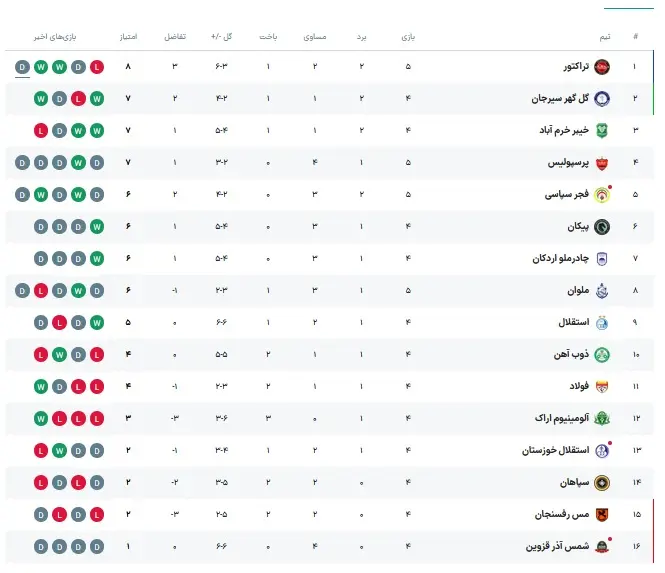Click the Esteghlal blue club logo

(x=602, y=323)
